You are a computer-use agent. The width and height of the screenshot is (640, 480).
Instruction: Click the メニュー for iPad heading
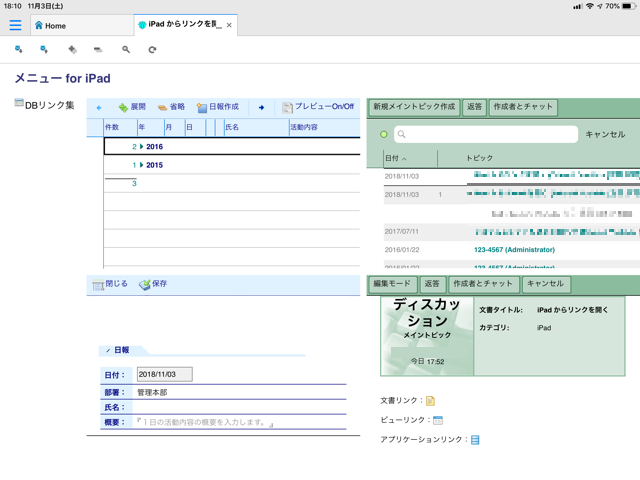pyautogui.click(x=63, y=78)
